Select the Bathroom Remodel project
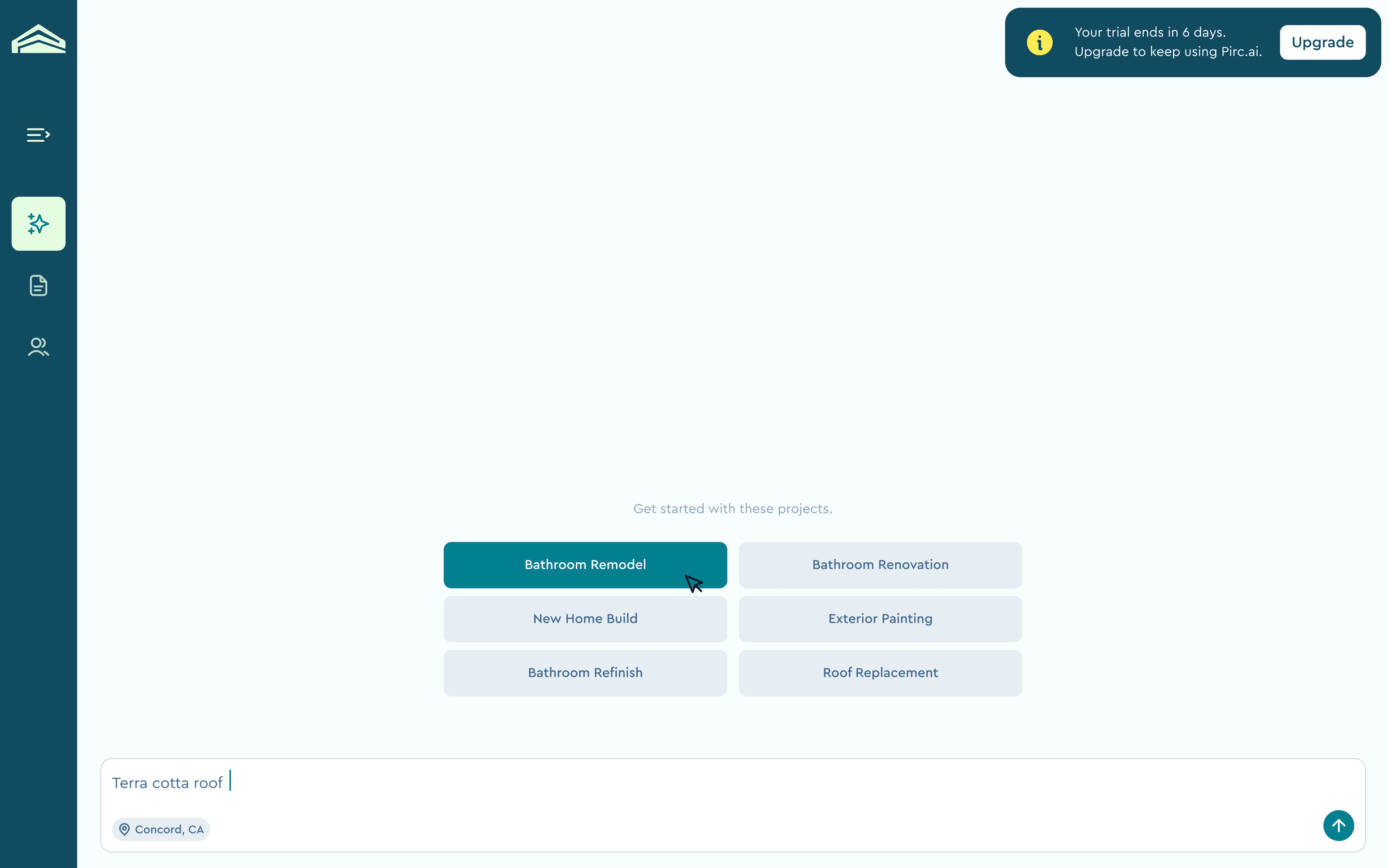1389x868 pixels. click(x=585, y=565)
